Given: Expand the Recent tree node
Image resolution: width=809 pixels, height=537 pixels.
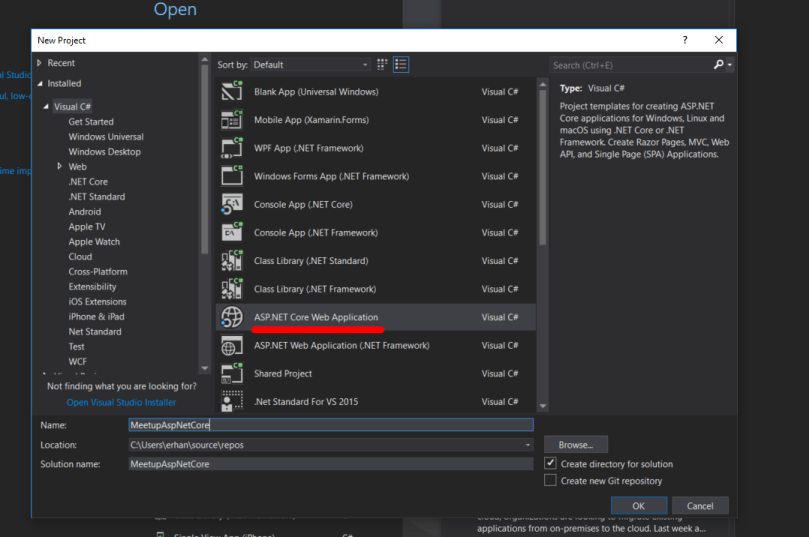Looking at the screenshot, I should click(40, 63).
